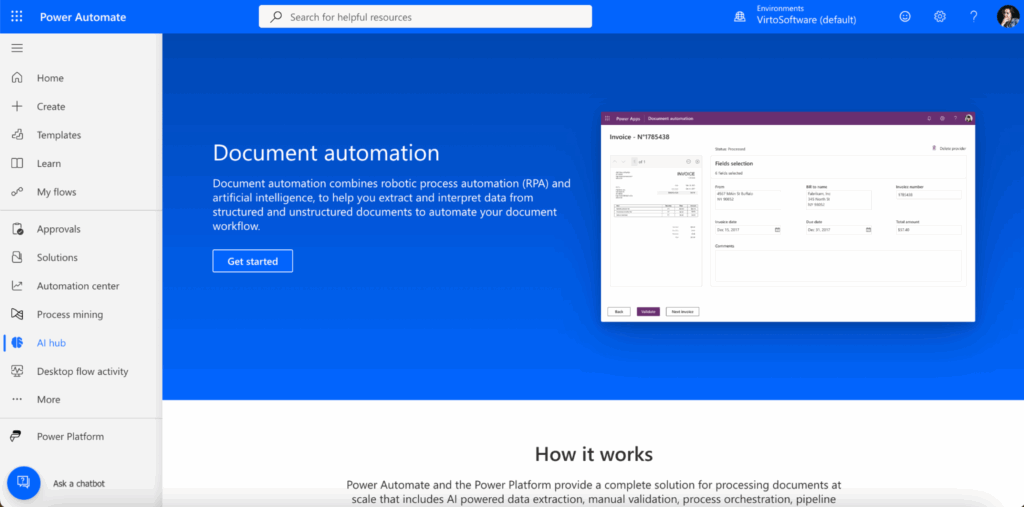Open Automation center navigation label

coord(78,286)
